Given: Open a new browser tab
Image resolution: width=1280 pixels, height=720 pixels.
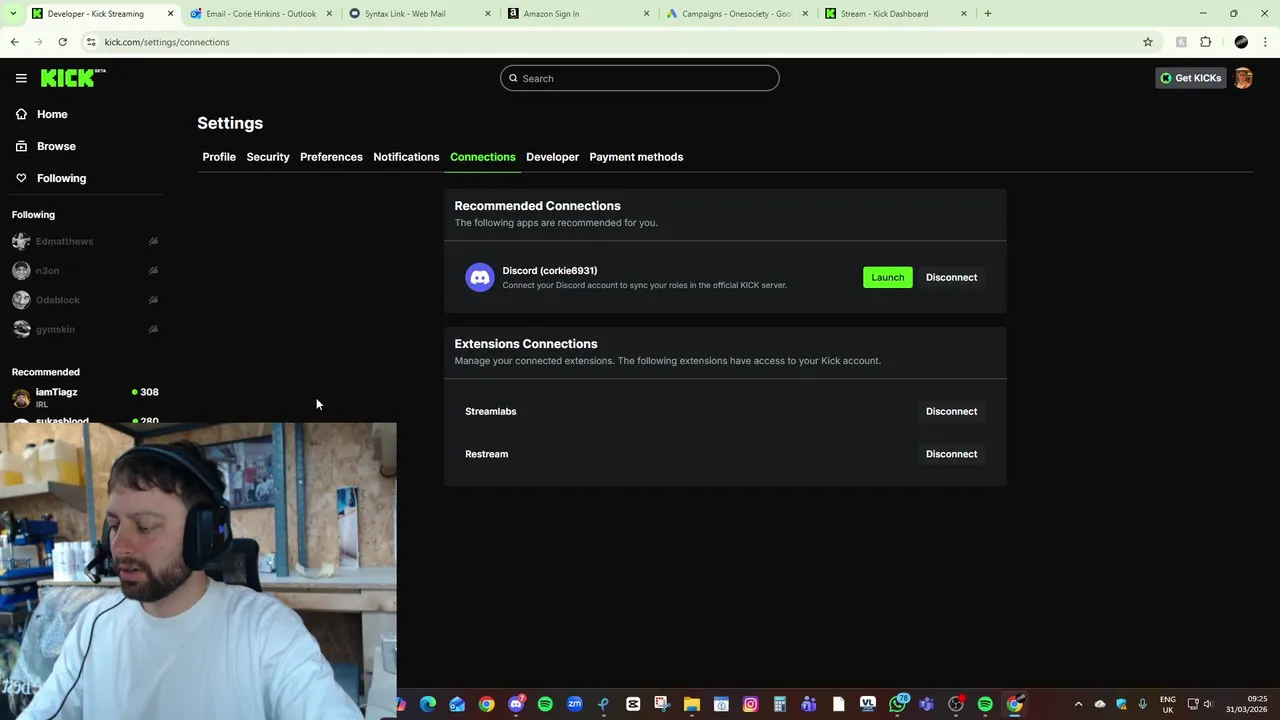Looking at the screenshot, I should 987,14.
